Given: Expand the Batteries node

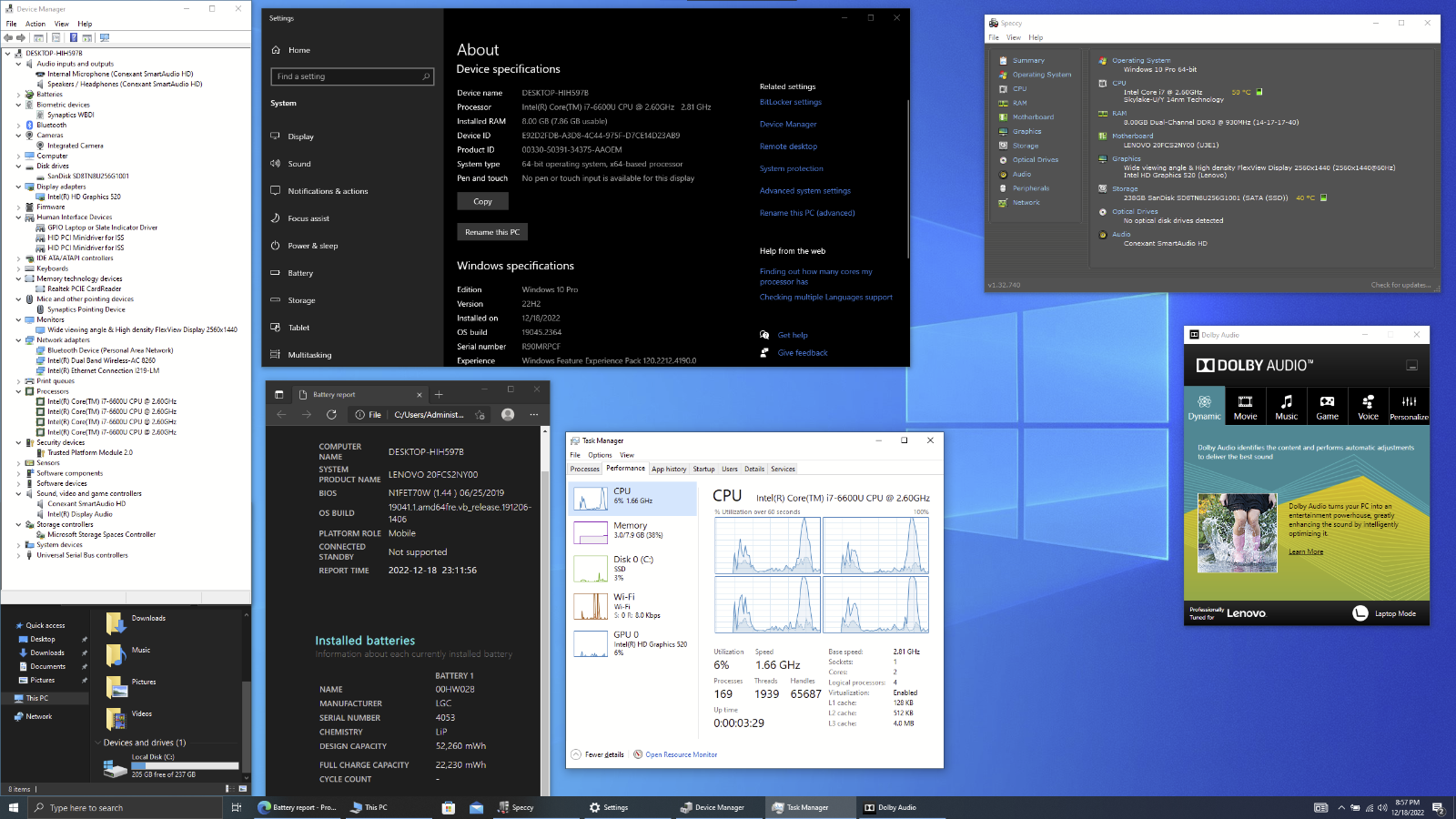Looking at the screenshot, I should (x=18, y=95).
